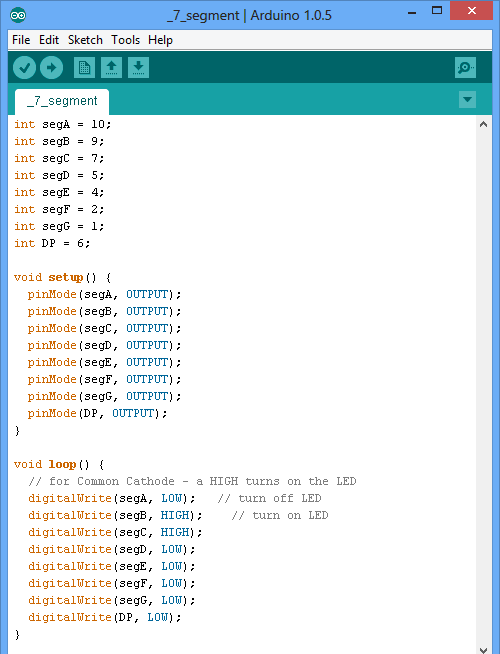Click 'pinMode(segB, OUTPUT);' line
500x654 pixels.
(x=104, y=312)
